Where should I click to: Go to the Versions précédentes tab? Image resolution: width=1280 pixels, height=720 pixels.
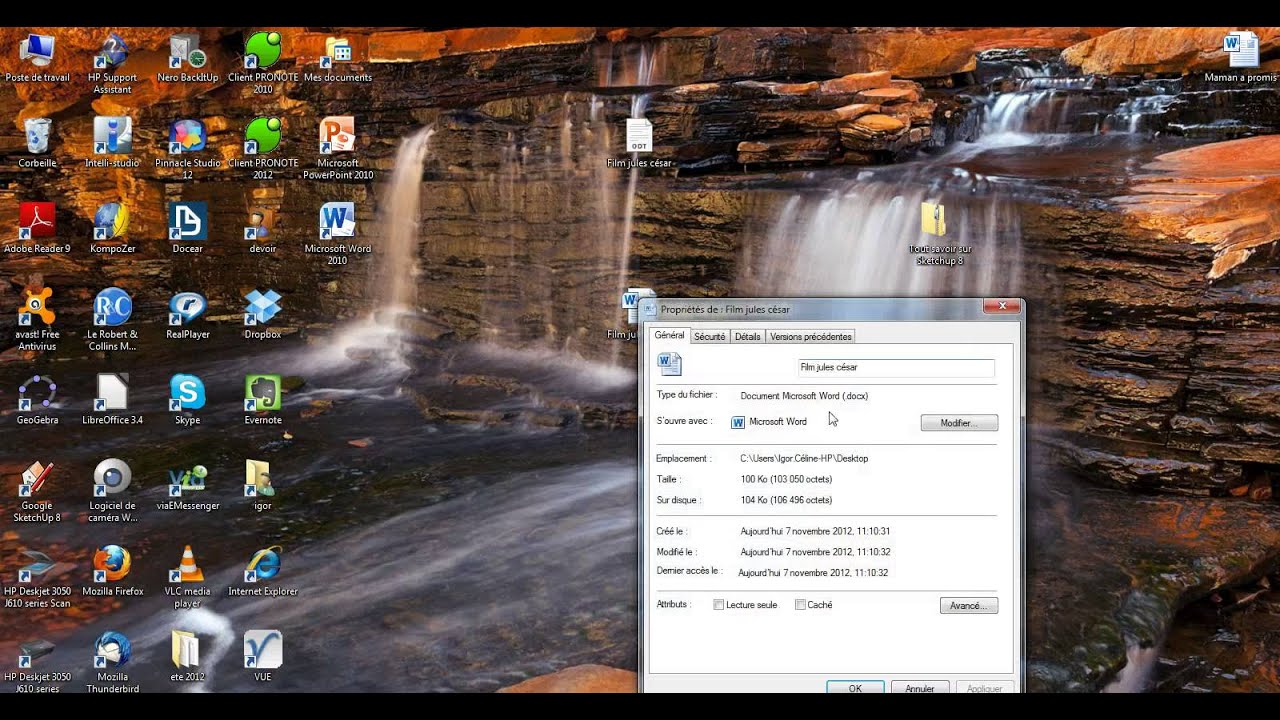pyautogui.click(x=810, y=337)
